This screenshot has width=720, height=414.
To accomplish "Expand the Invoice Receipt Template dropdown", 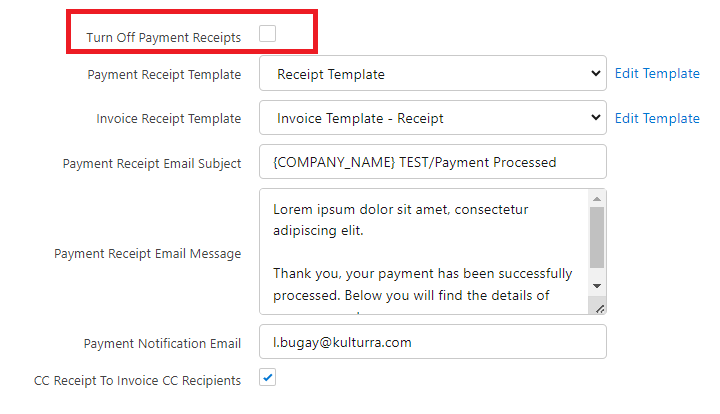I will (432, 118).
